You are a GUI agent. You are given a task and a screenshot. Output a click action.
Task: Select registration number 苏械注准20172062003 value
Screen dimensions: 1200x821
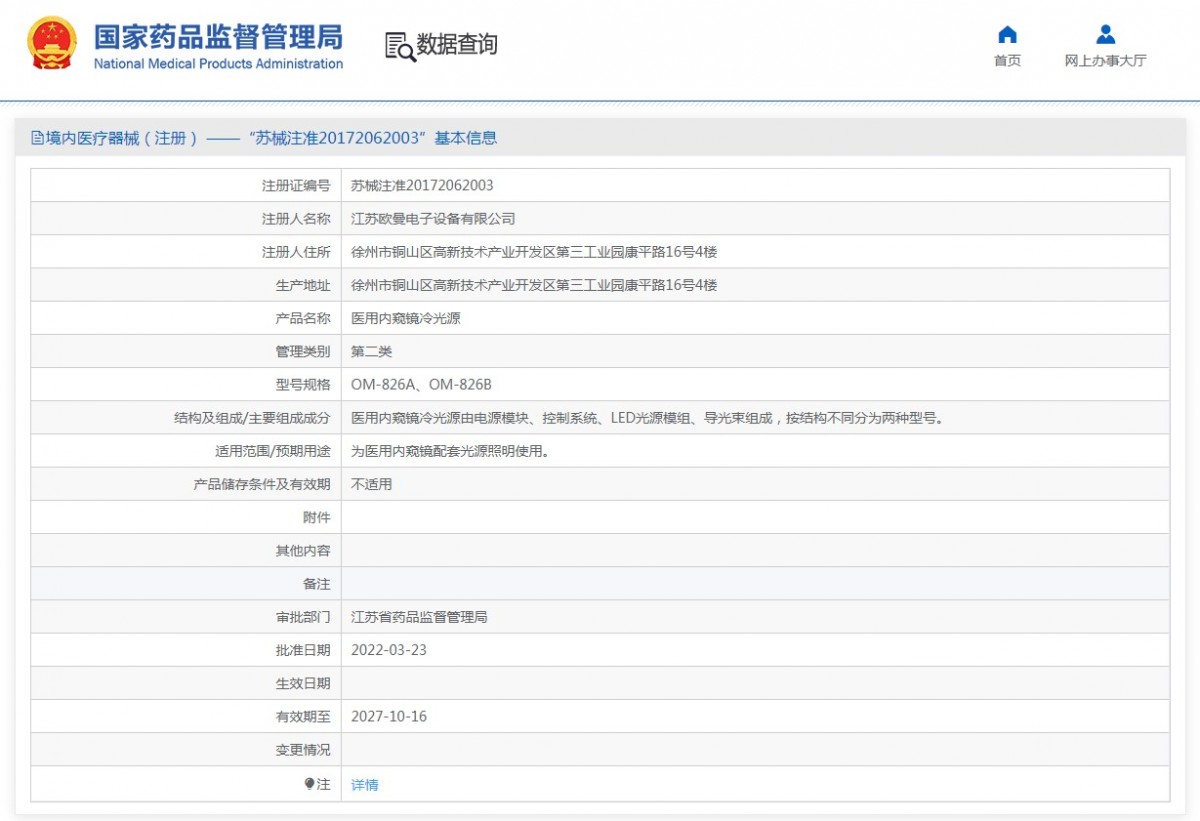422,185
